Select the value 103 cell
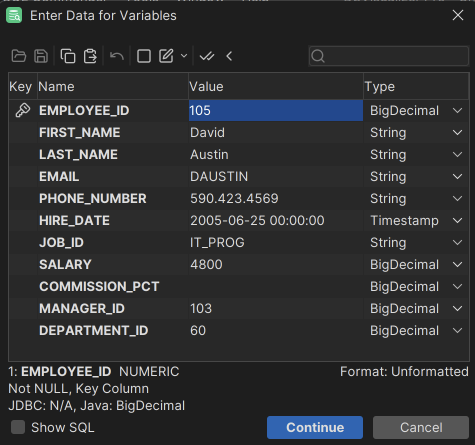 [x=276, y=308]
